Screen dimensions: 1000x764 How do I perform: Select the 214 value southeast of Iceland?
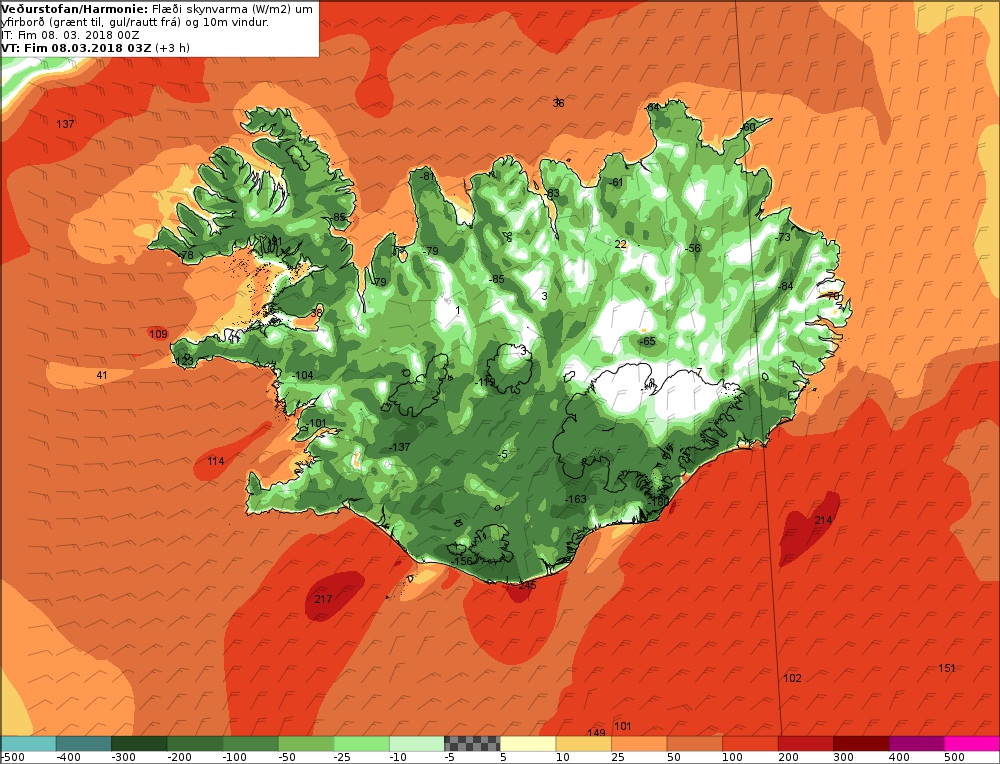click(823, 520)
